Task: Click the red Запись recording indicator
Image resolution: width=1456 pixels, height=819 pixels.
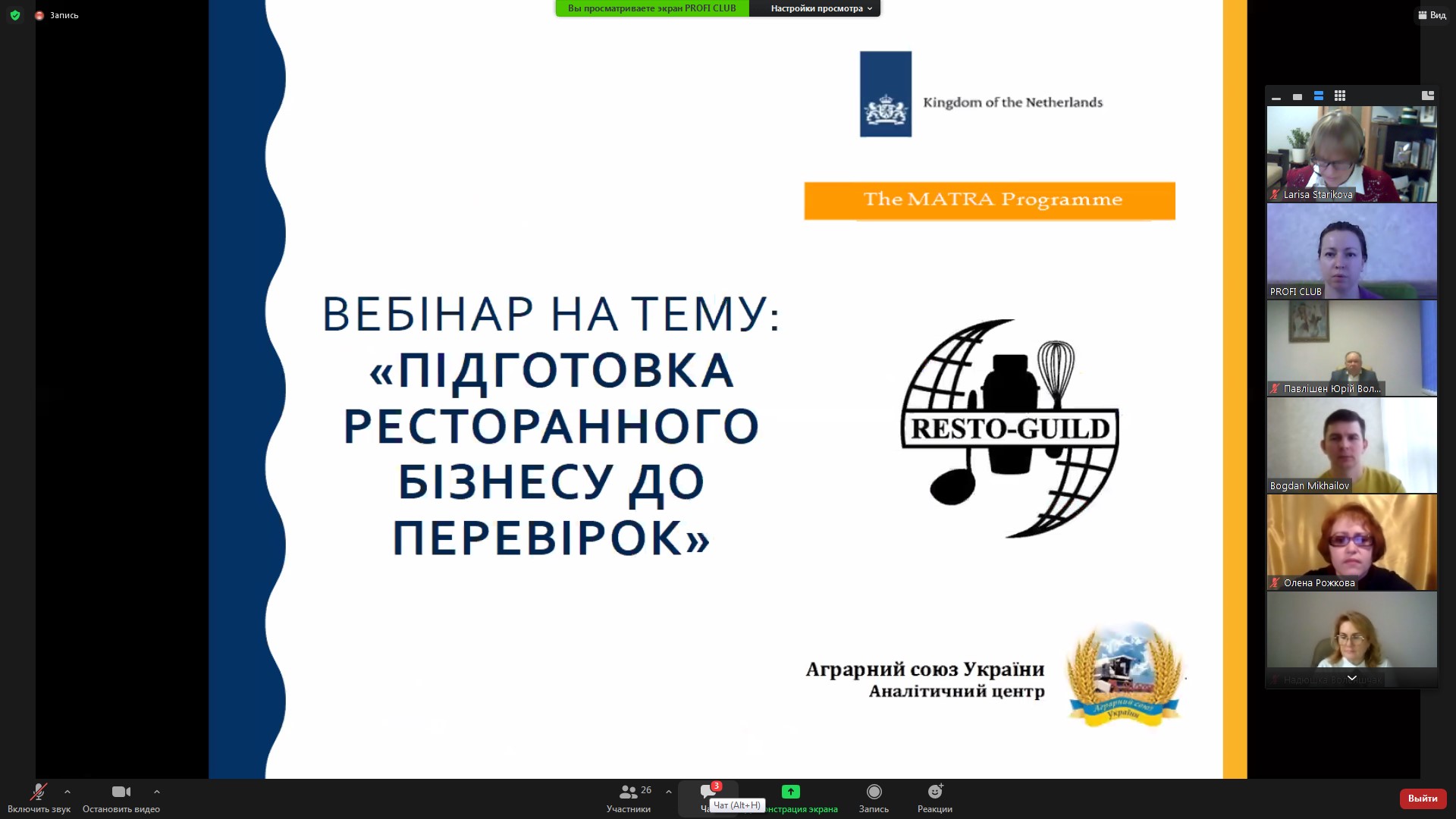Action: click(57, 15)
